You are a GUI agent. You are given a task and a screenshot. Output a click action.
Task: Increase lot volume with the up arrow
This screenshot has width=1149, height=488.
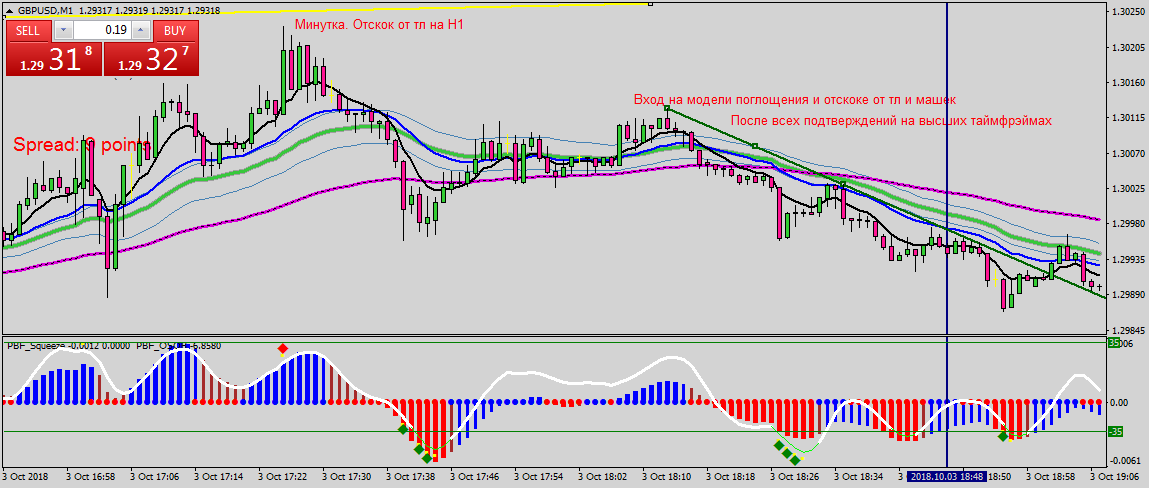click(x=143, y=30)
